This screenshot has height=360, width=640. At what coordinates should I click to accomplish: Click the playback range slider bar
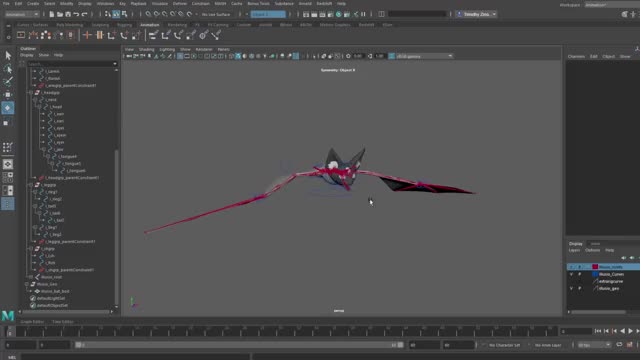(x=239, y=345)
